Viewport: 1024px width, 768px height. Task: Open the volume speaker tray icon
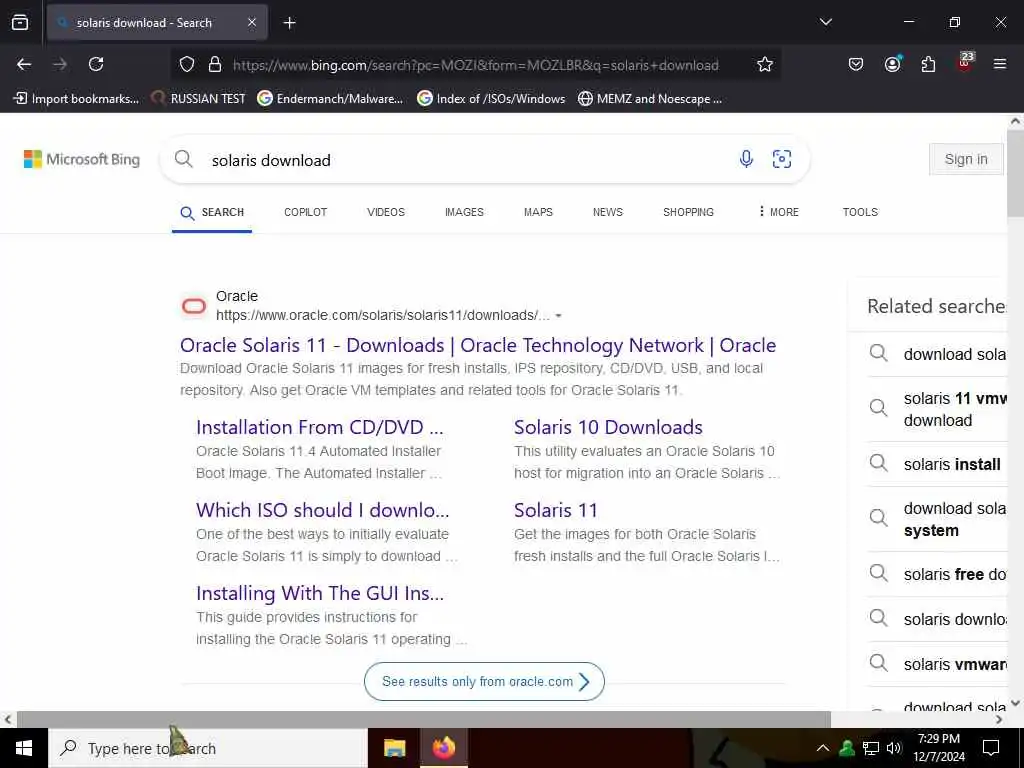click(893, 748)
